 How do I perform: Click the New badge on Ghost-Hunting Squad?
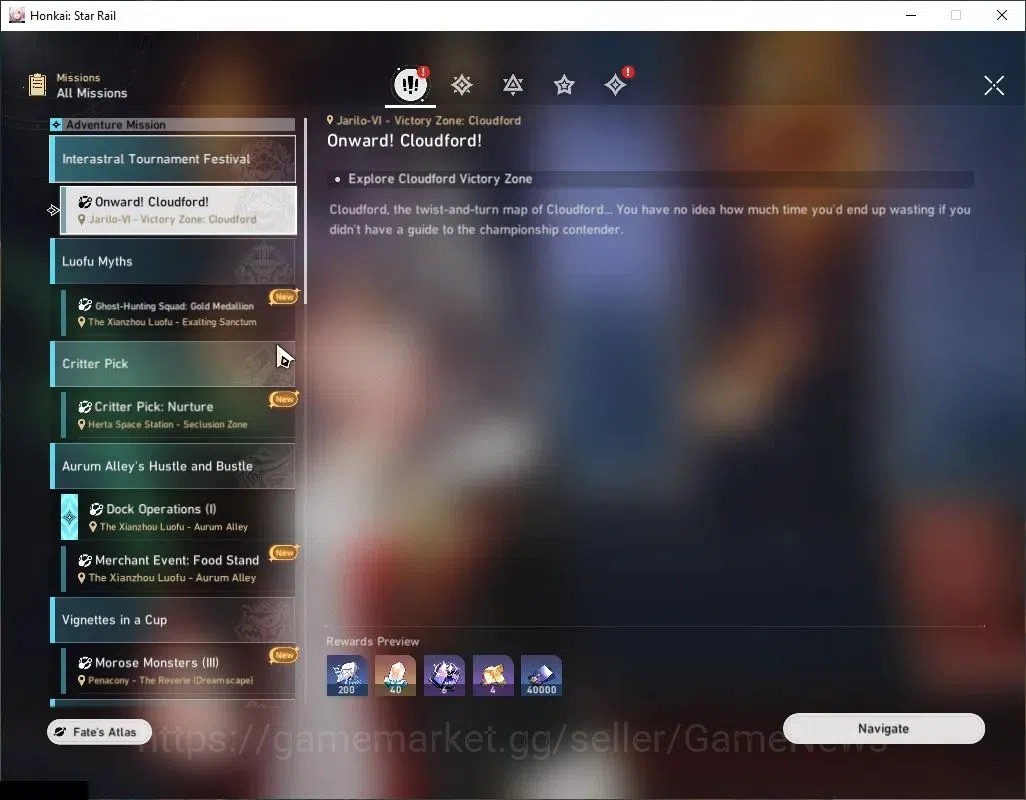(x=284, y=297)
